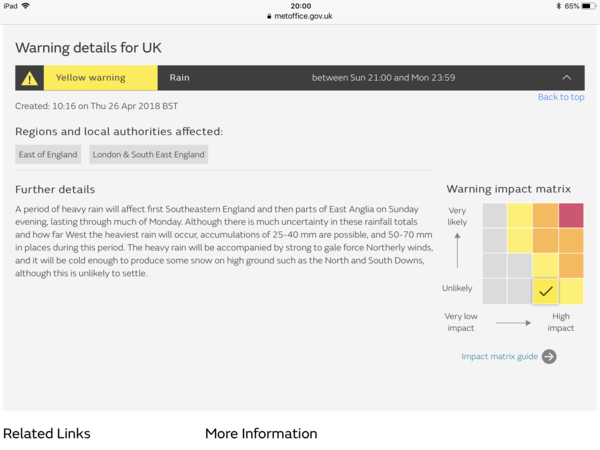This screenshot has height=450, width=600.
Task: Collapse the rain warning chevron
Action: pos(567,78)
